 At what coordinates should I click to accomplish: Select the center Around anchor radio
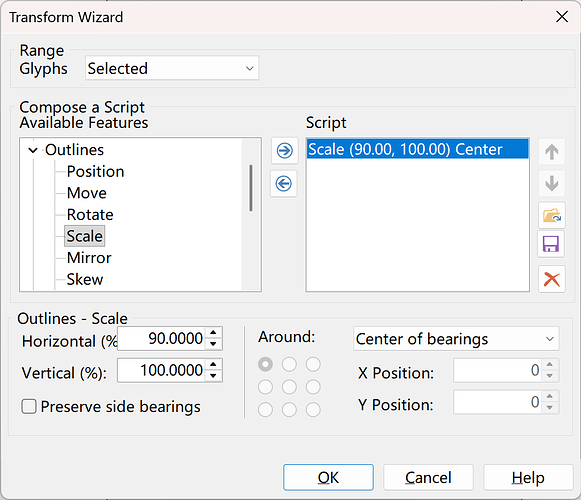[x=289, y=387]
